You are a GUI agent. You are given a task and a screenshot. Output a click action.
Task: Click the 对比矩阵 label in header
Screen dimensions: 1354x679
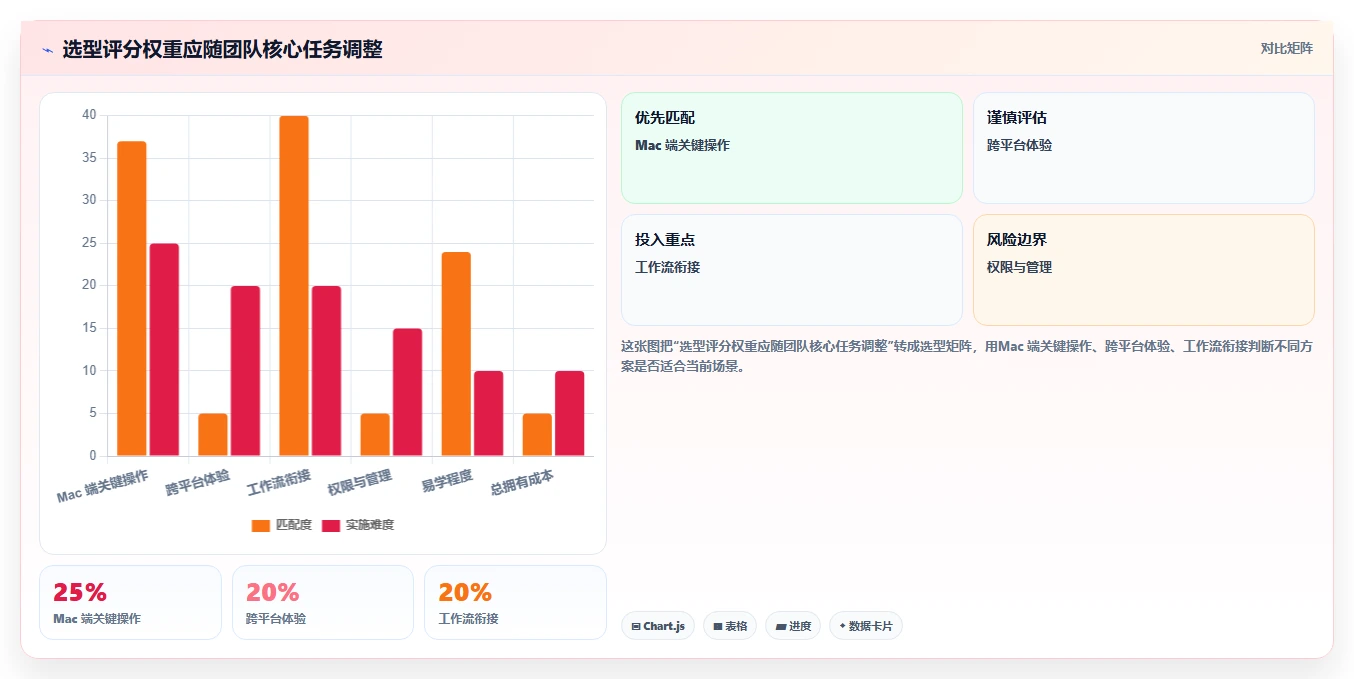[x=1286, y=48]
